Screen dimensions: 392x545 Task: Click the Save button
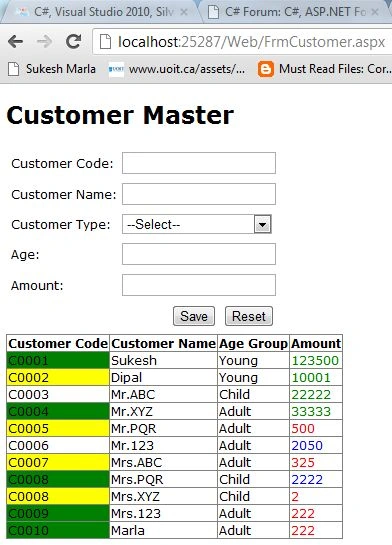pos(194,316)
